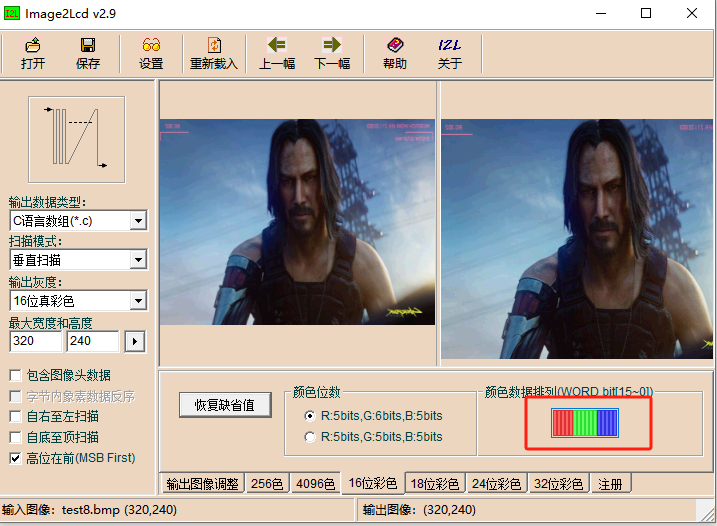The width and height of the screenshot is (717, 526).
Task: Switch to 256色 tab
Action: coord(267,483)
